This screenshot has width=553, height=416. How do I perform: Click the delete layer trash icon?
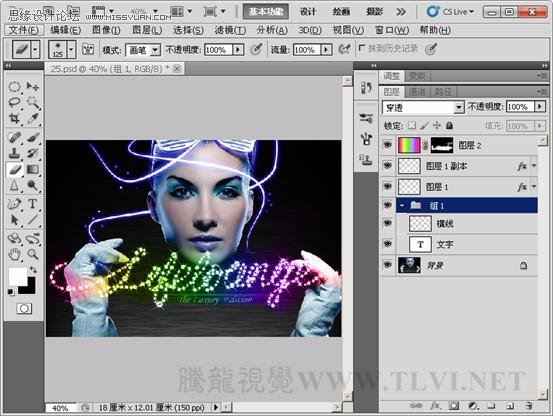tap(528, 406)
